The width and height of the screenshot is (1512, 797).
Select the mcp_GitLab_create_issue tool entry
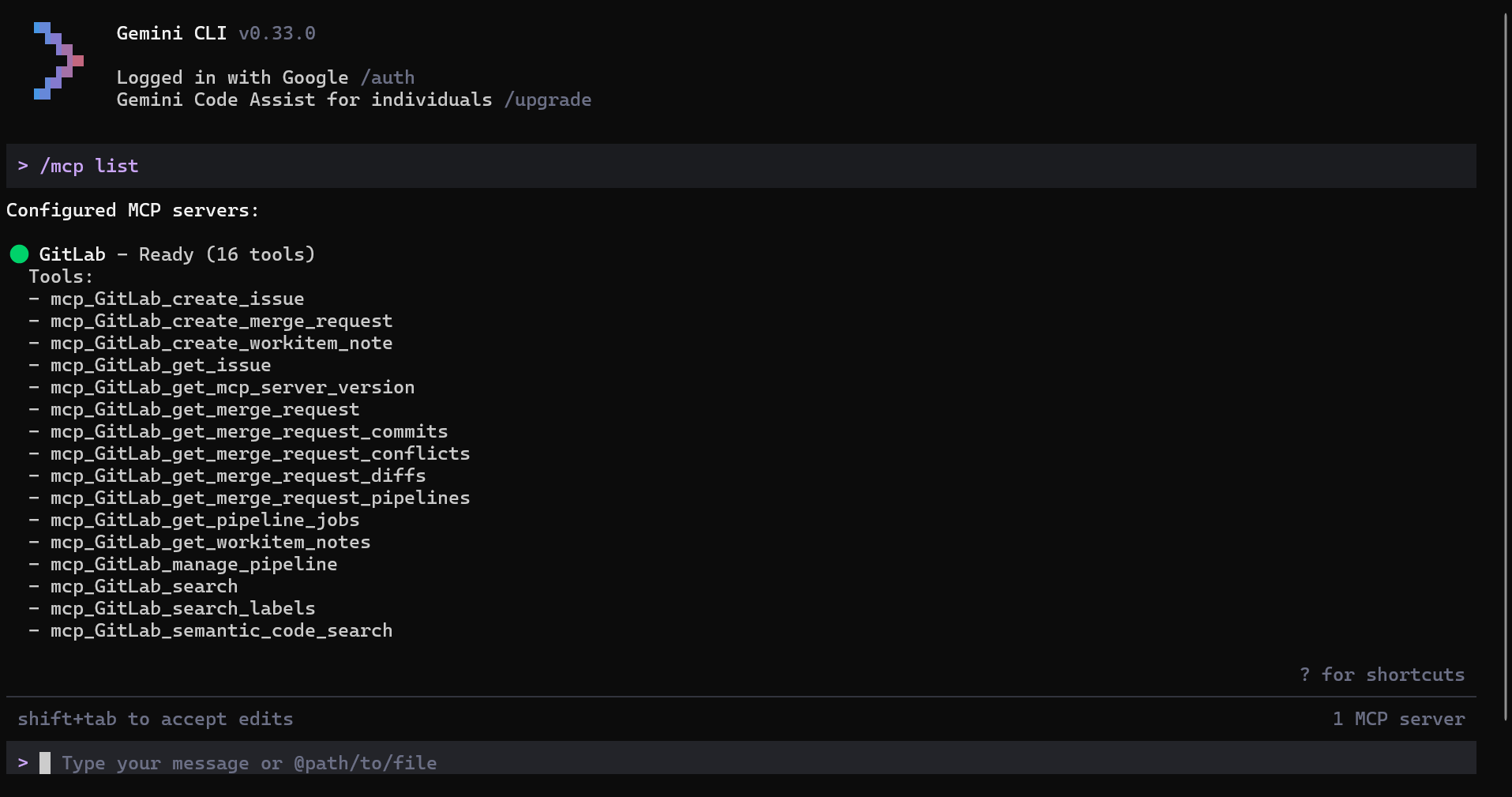click(x=177, y=299)
